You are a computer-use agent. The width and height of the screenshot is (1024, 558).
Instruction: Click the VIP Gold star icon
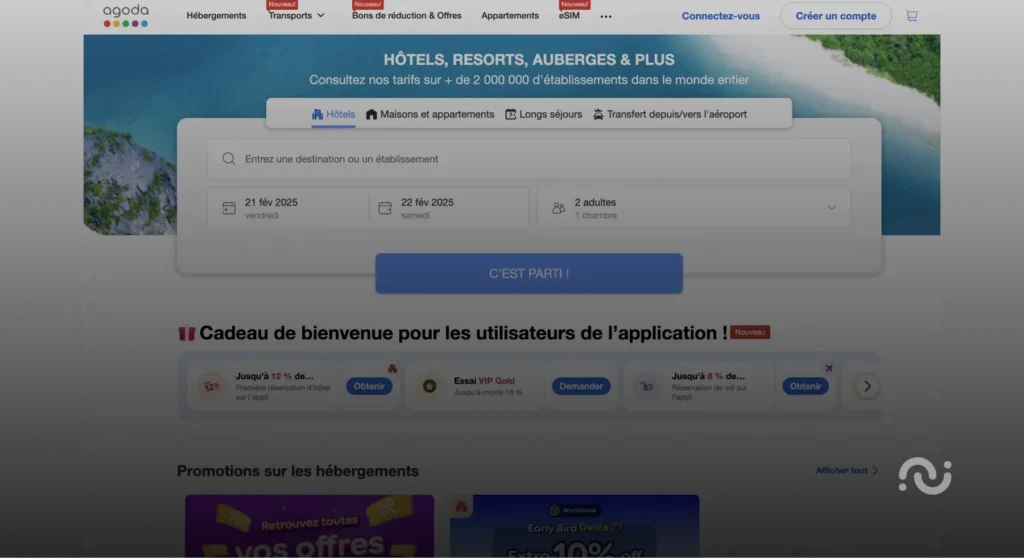point(429,386)
